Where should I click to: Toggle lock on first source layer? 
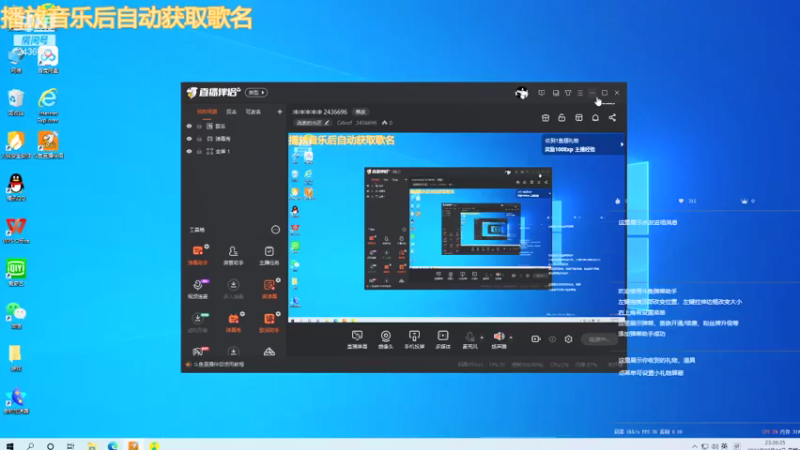point(199,126)
